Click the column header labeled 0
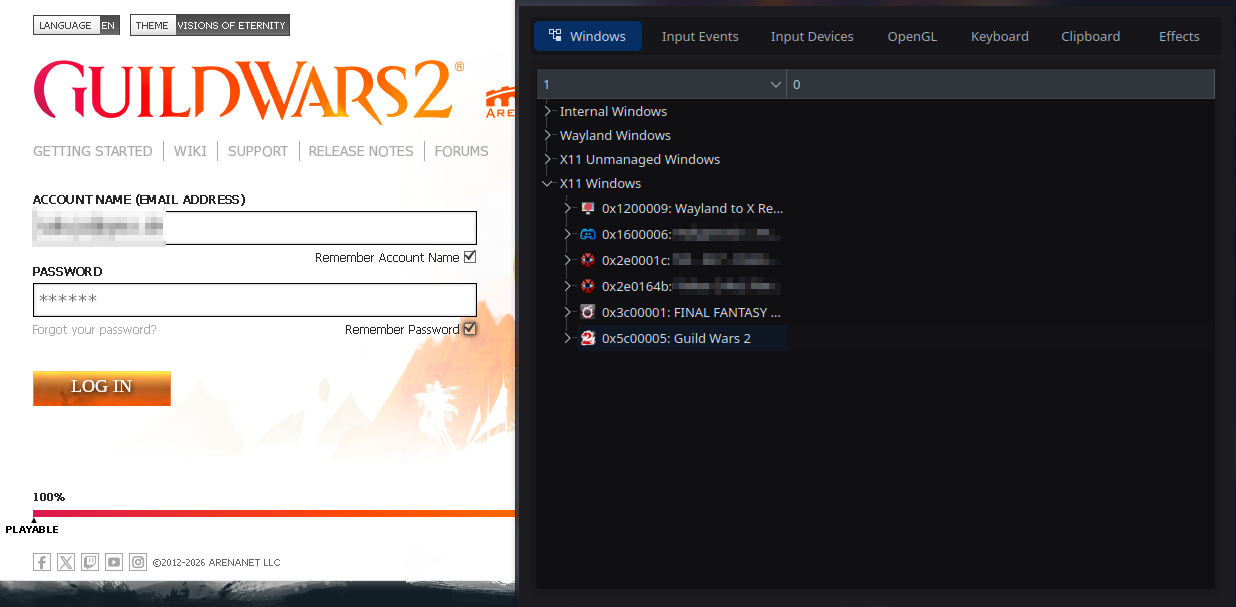The height and width of the screenshot is (607, 1236). 1000,85
